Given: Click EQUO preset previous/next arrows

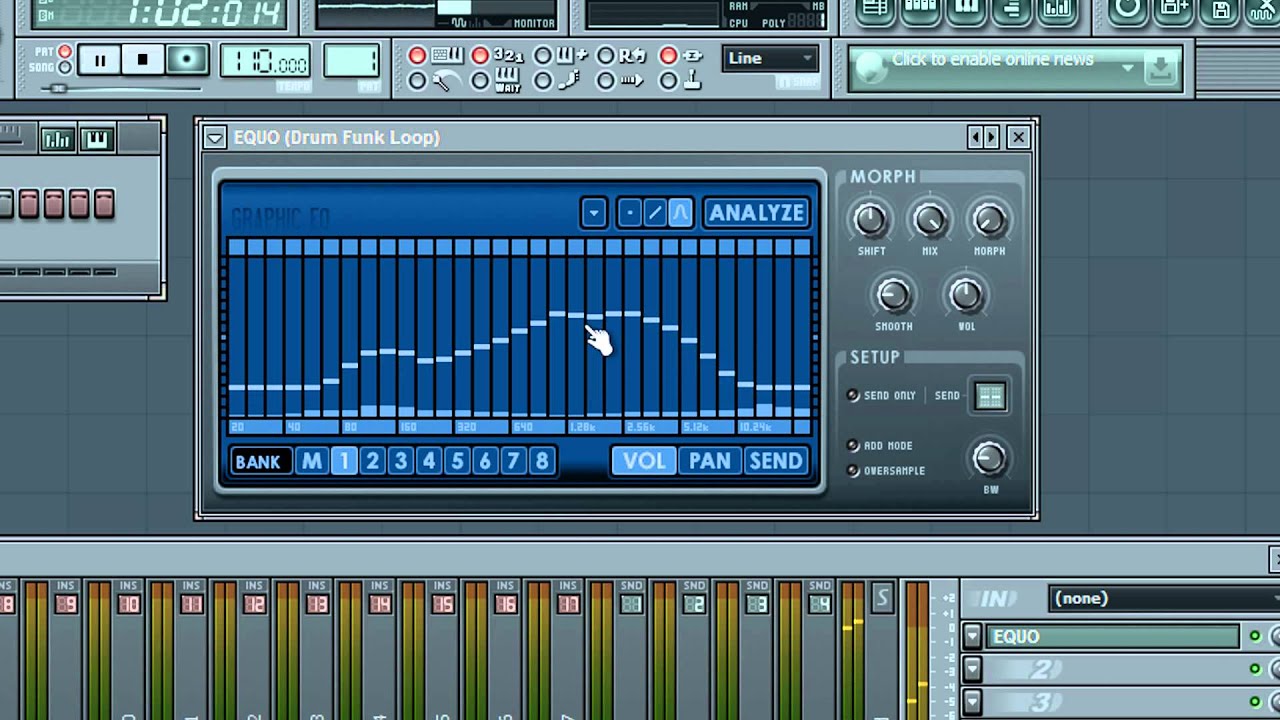Looking at the screenshot, I should tap(983, 138).
